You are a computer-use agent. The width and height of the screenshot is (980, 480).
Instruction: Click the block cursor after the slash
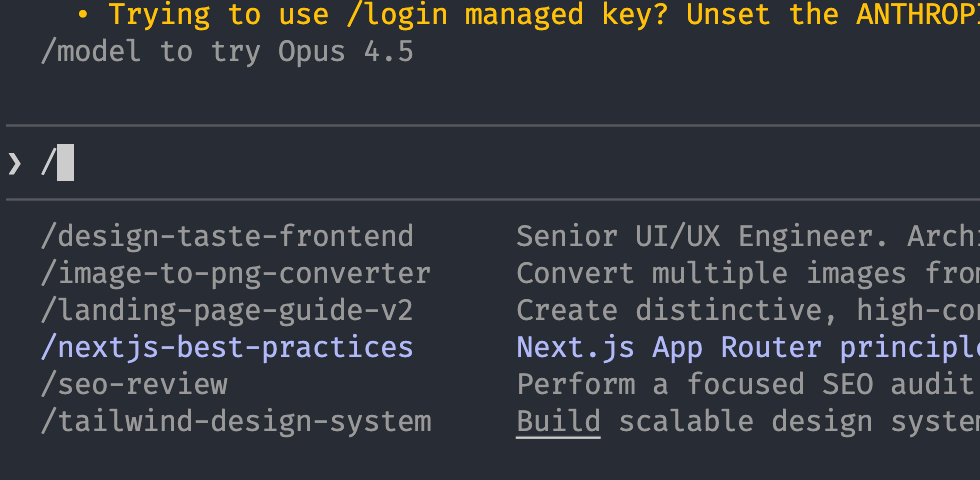66,163
